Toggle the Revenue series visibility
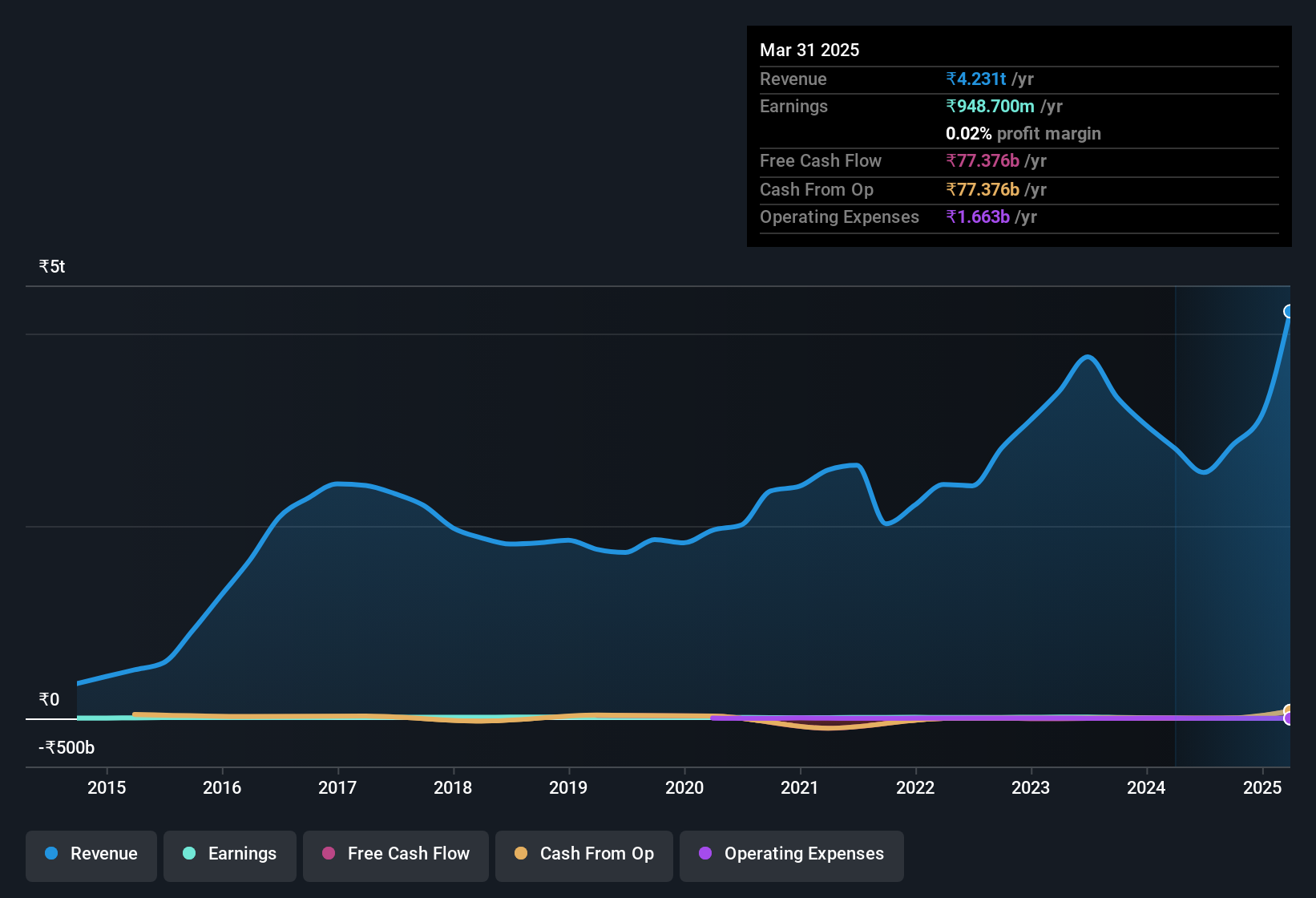Viewport: 1316px width, 898px height. [x=91, y=854]
